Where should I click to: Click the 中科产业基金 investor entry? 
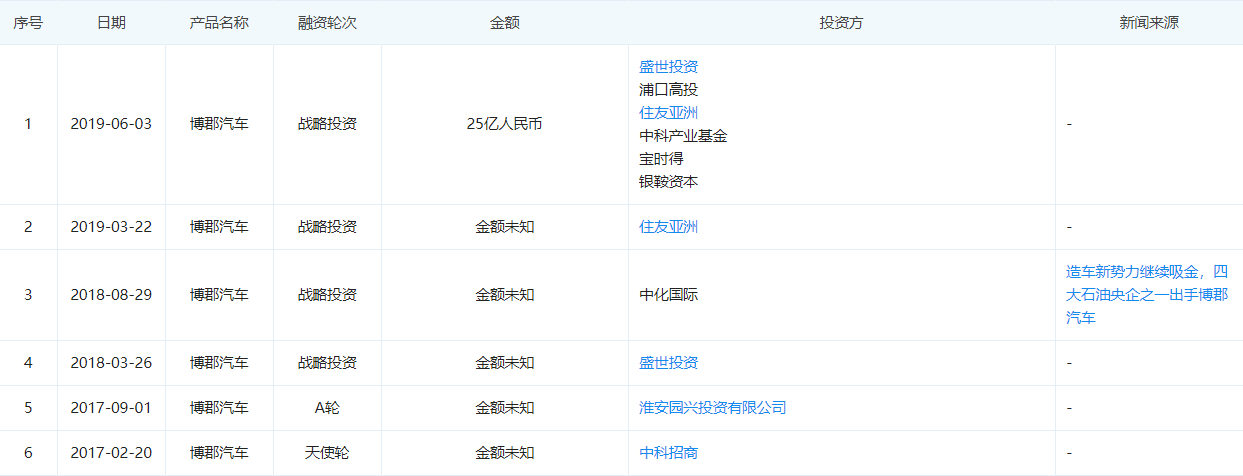pyautogui.click(x=683, y=136)
